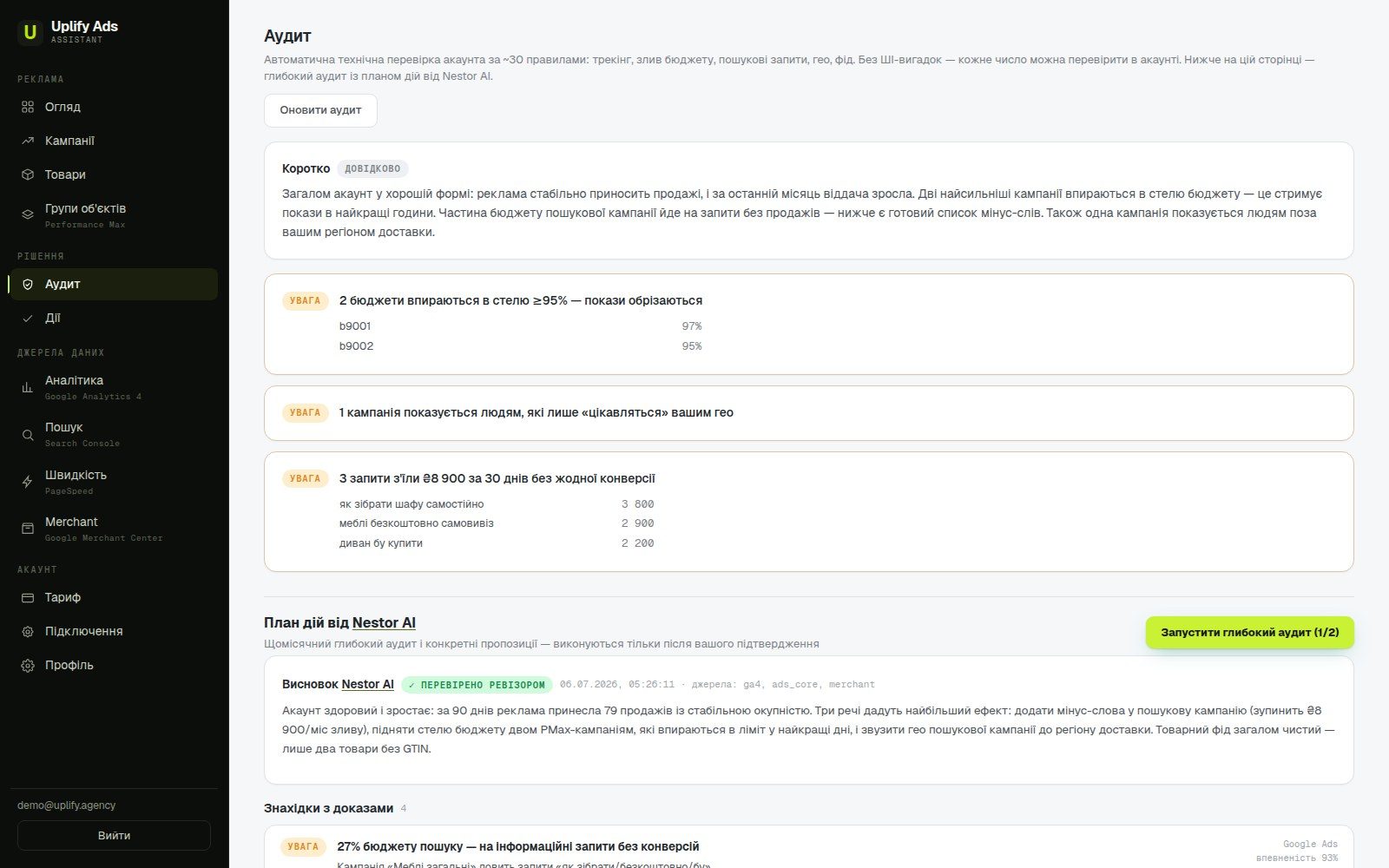Follow Nestor AI link in Висновок
The width and height of the screenshot is (1389, 868).
tap(367, 684)
